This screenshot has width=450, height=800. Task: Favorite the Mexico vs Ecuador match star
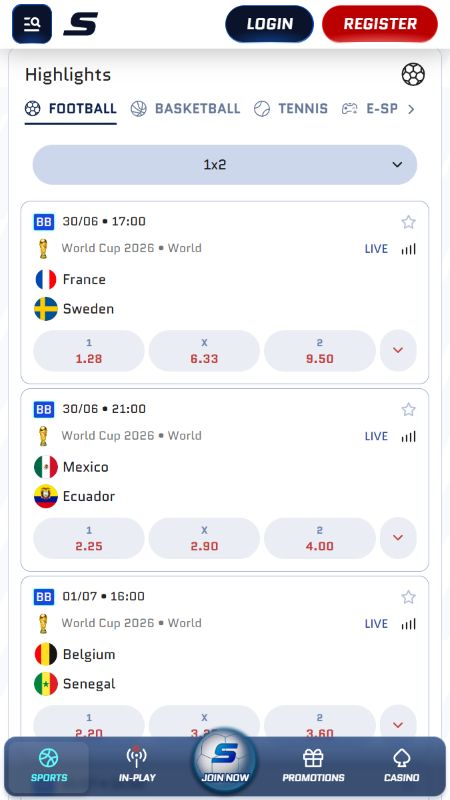[408, 410]
